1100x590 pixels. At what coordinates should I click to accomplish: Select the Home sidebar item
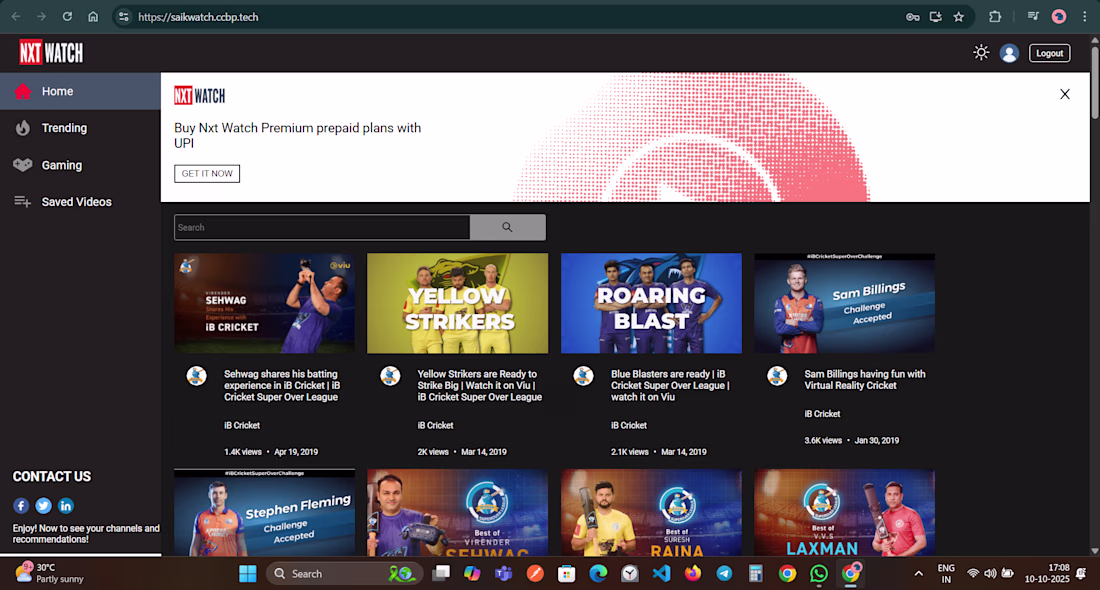[80, 91]
